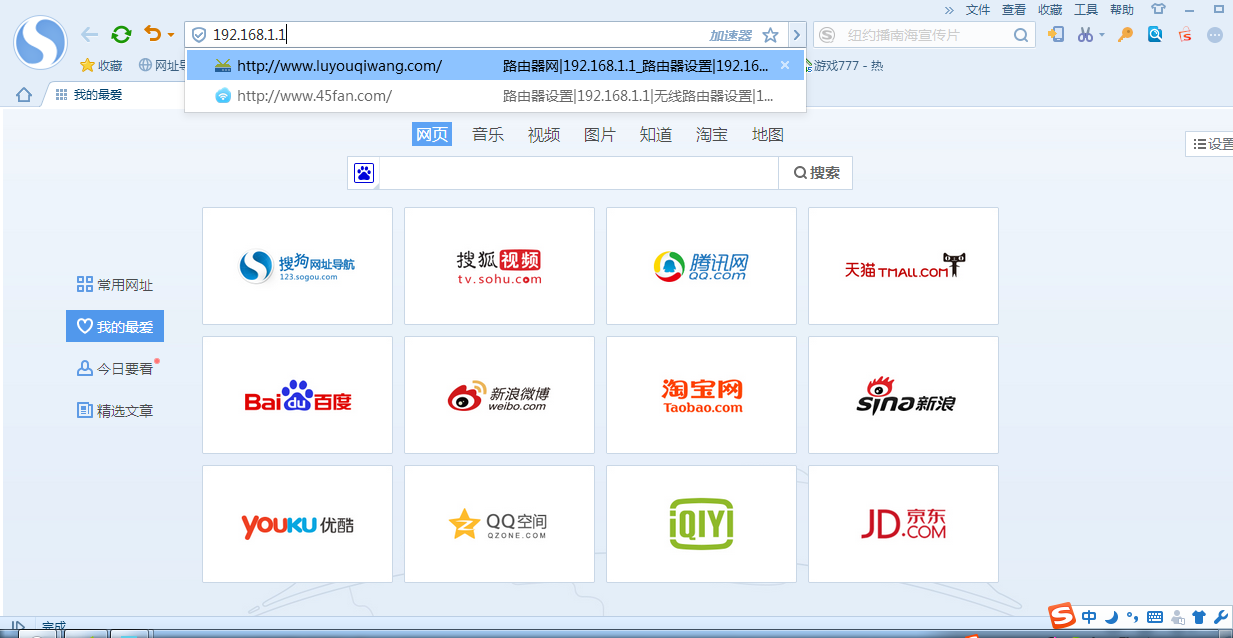Image resolution: width=1233 pixels, height=638 pixels.
Task: Click the home icon beside the tab
Action: [23, 95]
